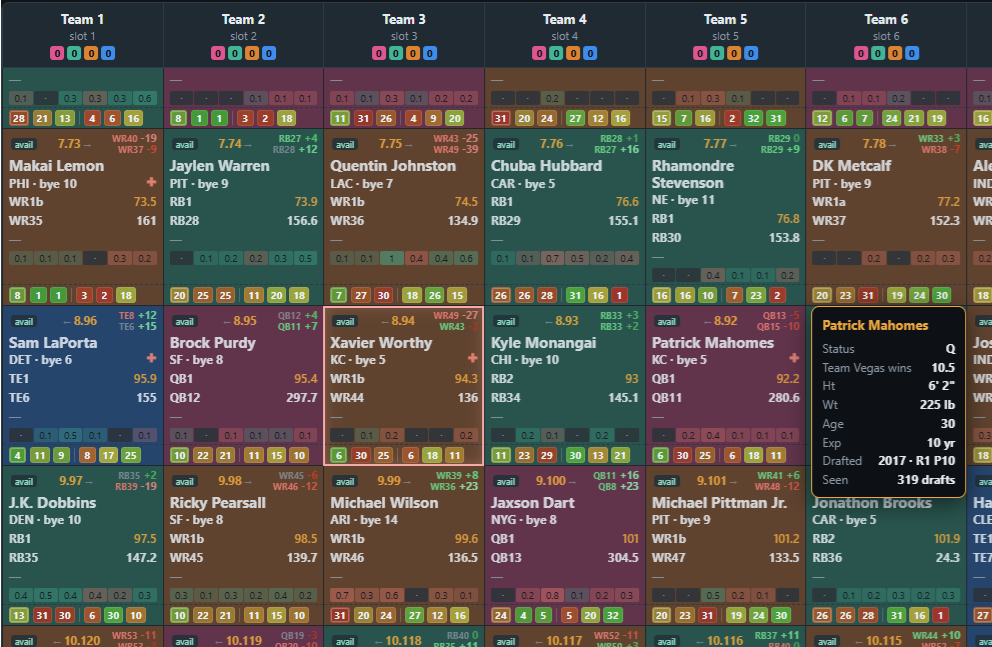The height and width of the screenshot is (647, 992).
Task: Click the player name Quentin Johnston
Action: tap(393, 166)
